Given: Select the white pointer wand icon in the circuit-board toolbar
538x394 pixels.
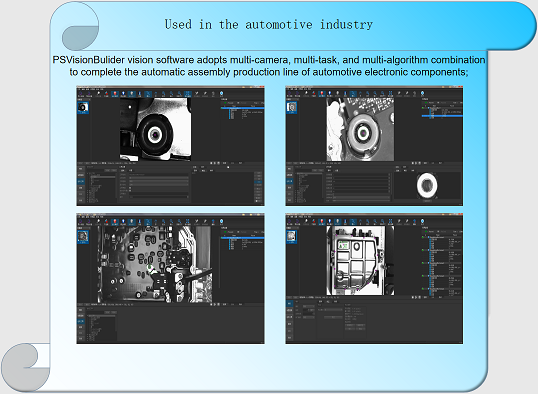Looking at the screenshot, I should [98, 222].
